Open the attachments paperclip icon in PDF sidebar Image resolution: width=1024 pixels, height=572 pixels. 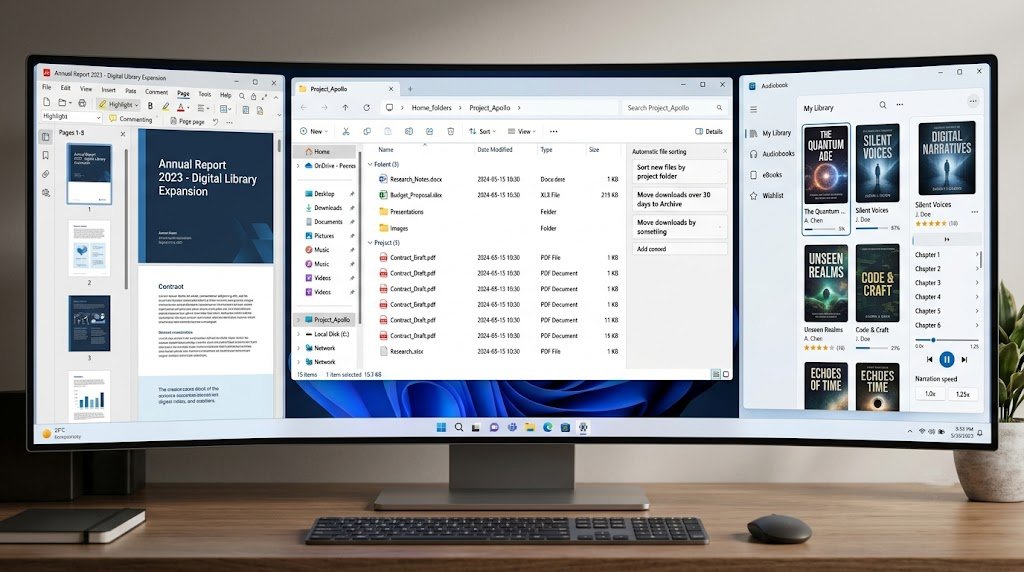(46, 174)
